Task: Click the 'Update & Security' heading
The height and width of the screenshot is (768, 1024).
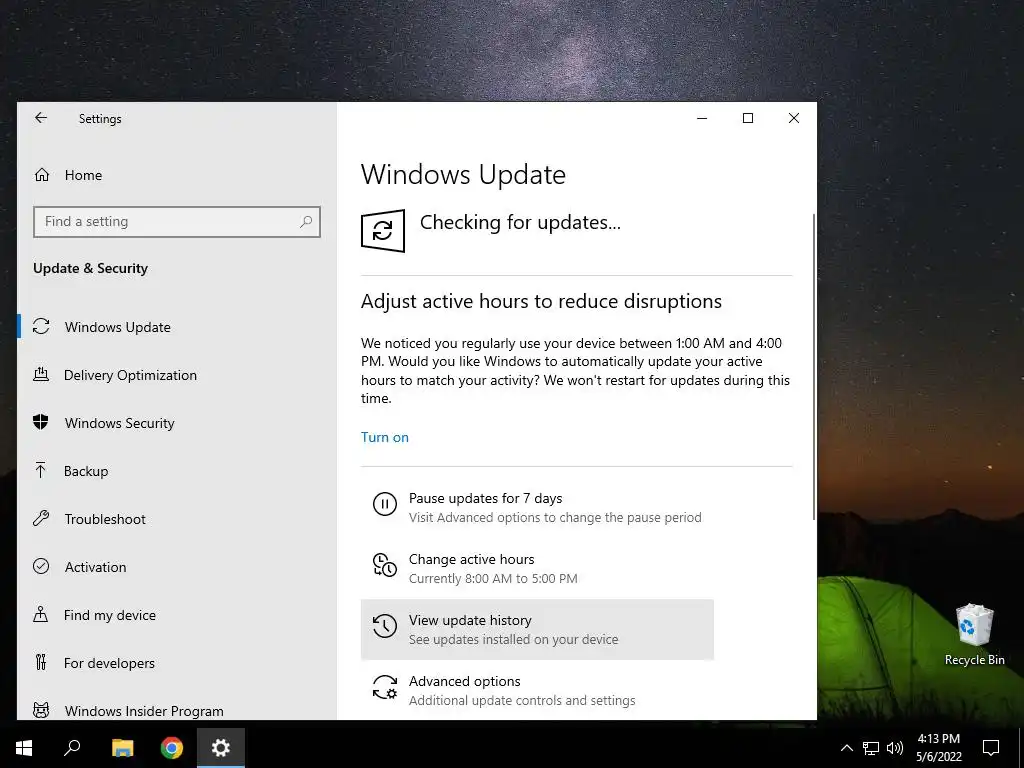Action: point(90,268)
